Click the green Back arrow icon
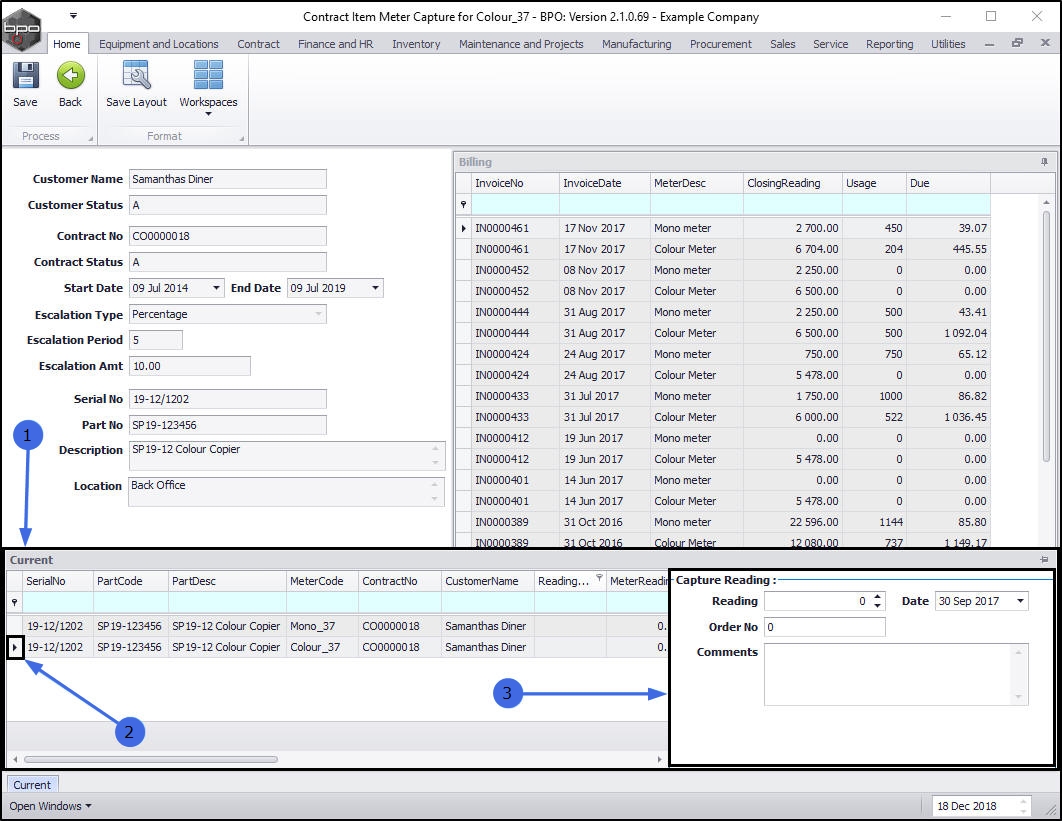1062x821 pixels. pos(70,77)
